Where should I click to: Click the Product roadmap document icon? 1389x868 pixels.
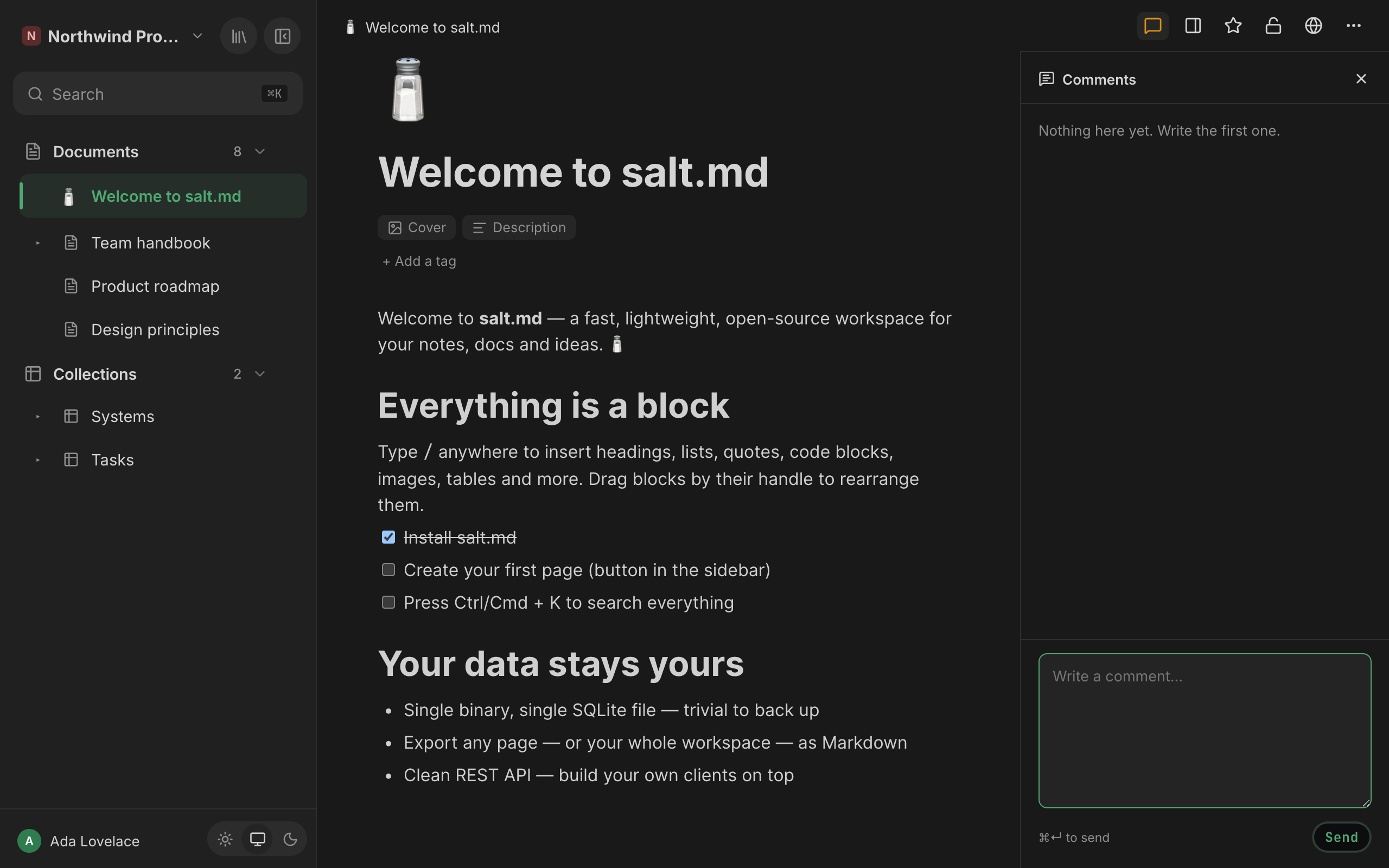point(71,286)
